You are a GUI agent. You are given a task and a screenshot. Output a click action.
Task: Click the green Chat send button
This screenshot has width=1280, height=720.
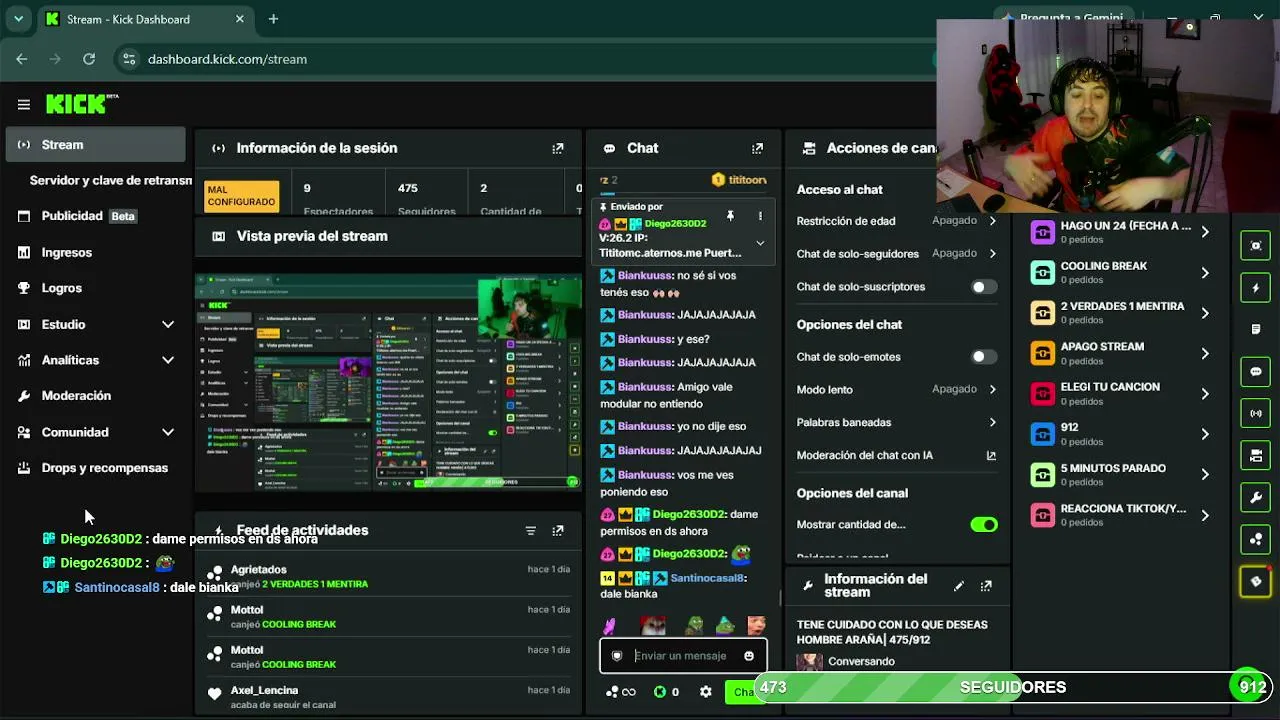coord(742,692)
